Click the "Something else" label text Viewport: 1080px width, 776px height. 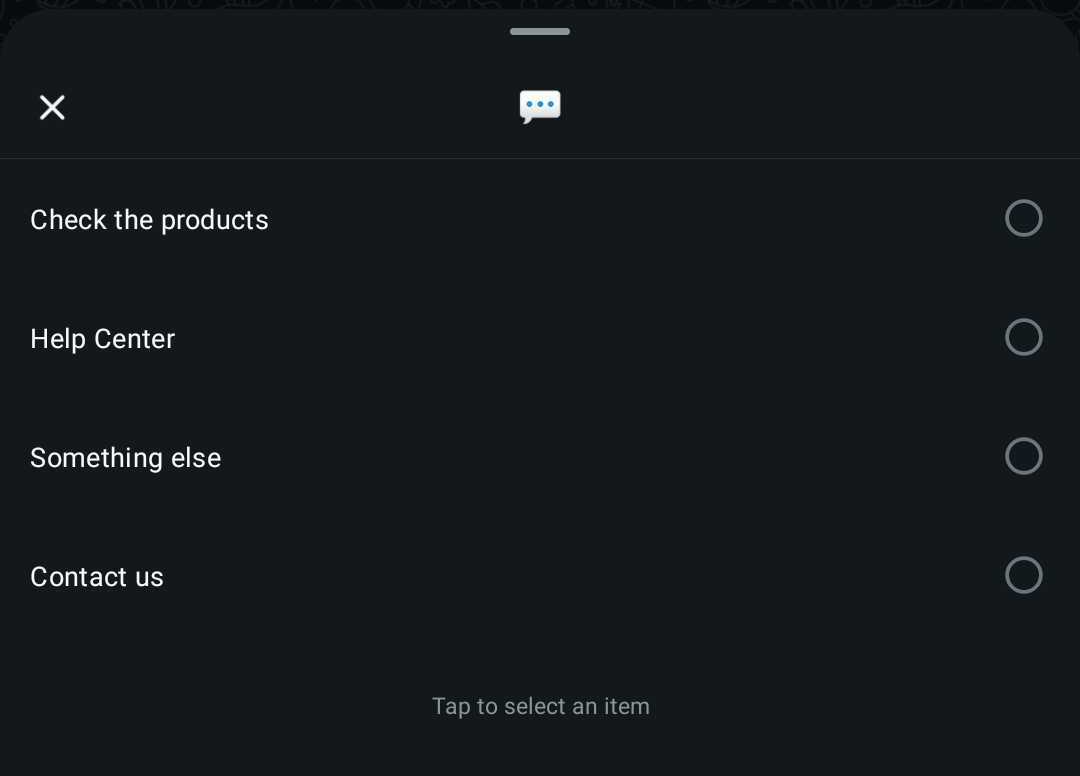(125, 458)
